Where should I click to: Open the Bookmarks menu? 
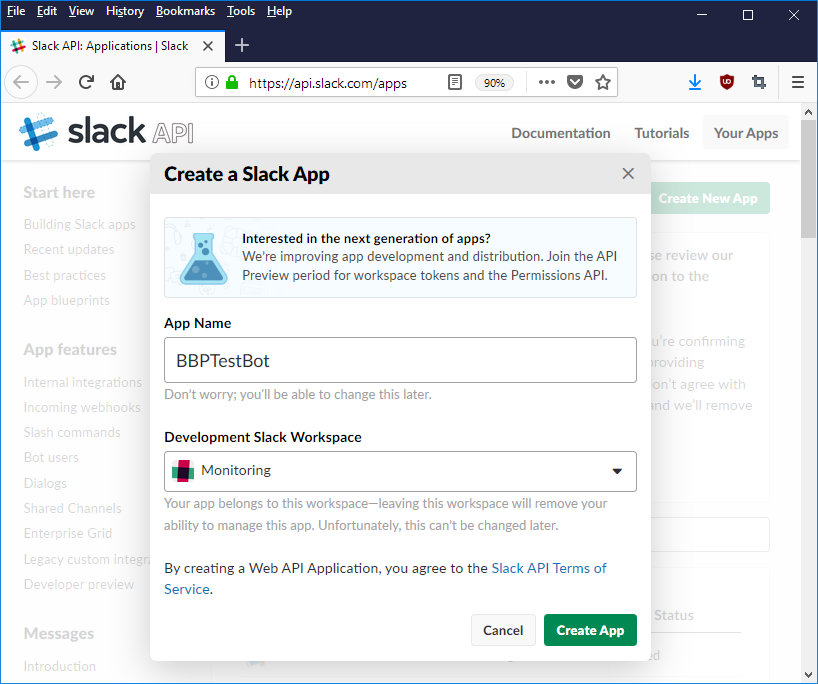185,11
